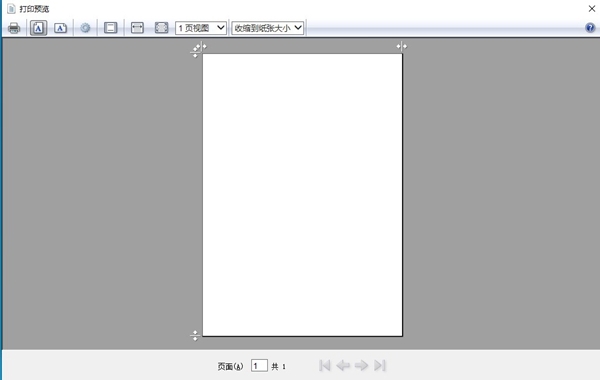Open the "收缩到纸张大小" scaling dropdown

coord(267,28)
